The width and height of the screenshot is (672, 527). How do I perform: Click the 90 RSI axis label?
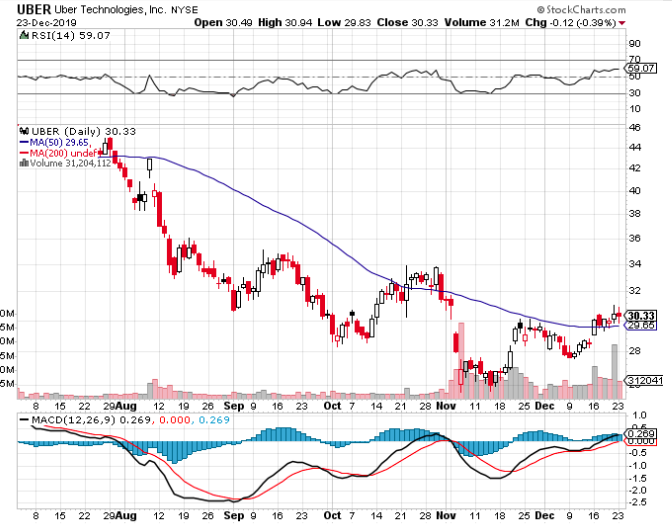click(x=635, y=44)
